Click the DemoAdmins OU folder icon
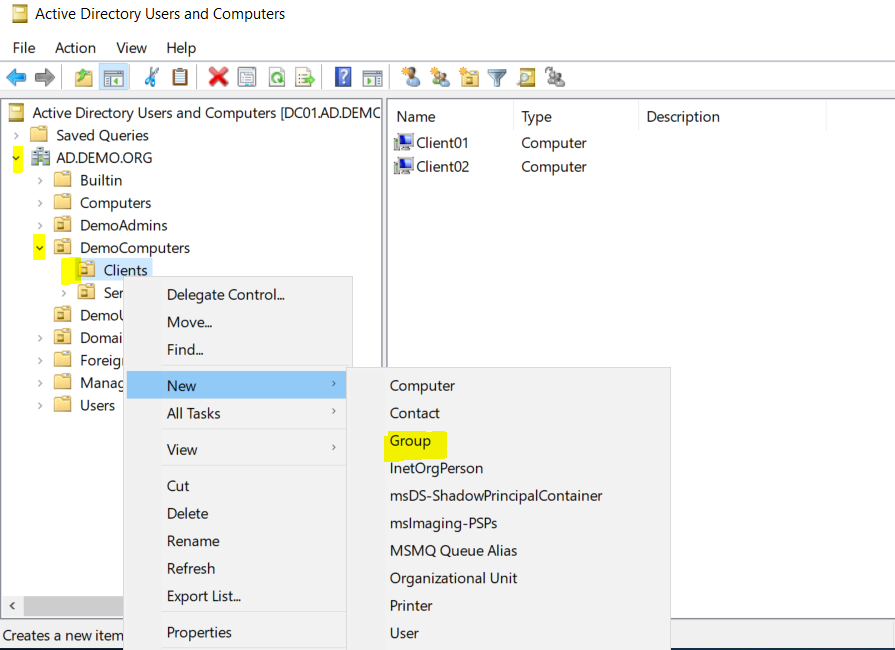The height and width of the screenshot is (650, 895). coord(63,224)
